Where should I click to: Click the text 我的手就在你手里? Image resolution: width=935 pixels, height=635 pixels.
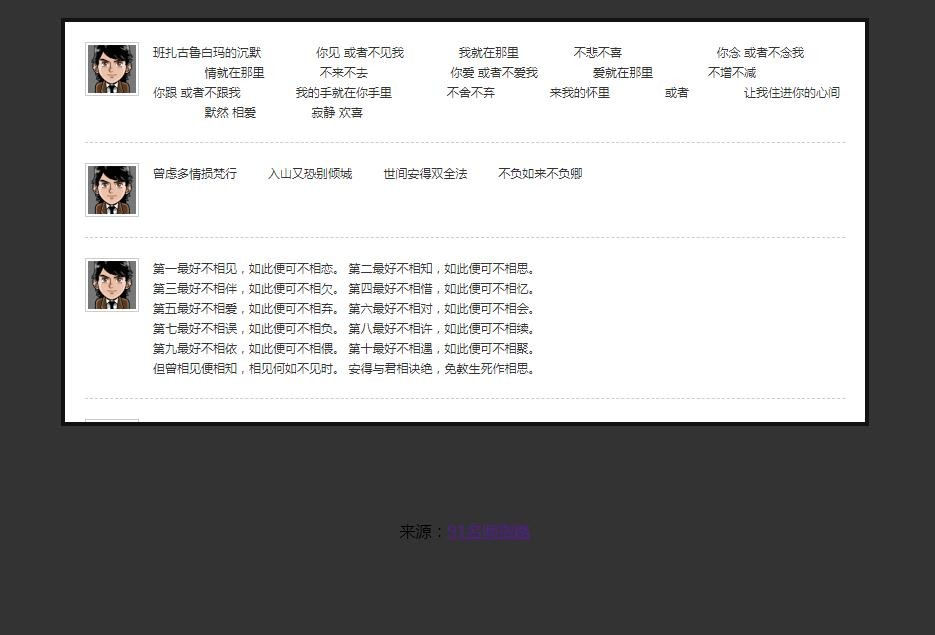pos(343,92)
